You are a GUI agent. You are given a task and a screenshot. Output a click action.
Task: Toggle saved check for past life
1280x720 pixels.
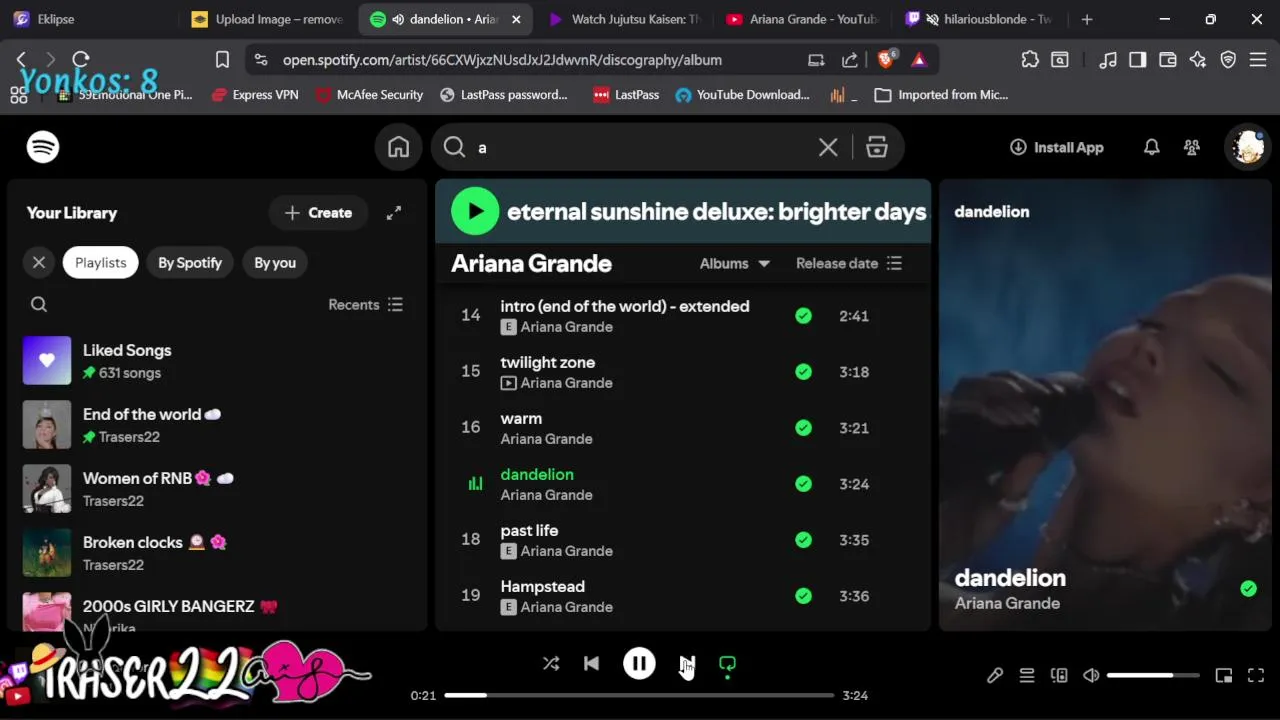click(x=803, y=540)
